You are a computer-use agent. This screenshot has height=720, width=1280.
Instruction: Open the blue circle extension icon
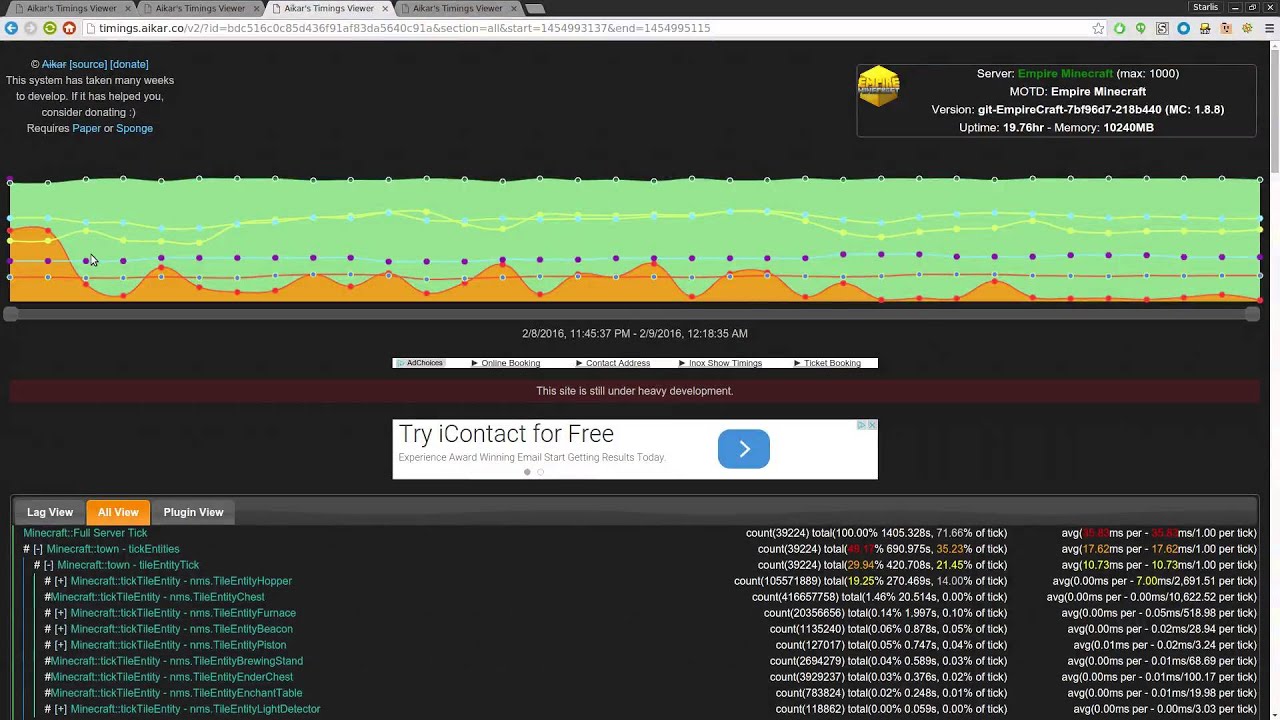(x=1183, y=28)
